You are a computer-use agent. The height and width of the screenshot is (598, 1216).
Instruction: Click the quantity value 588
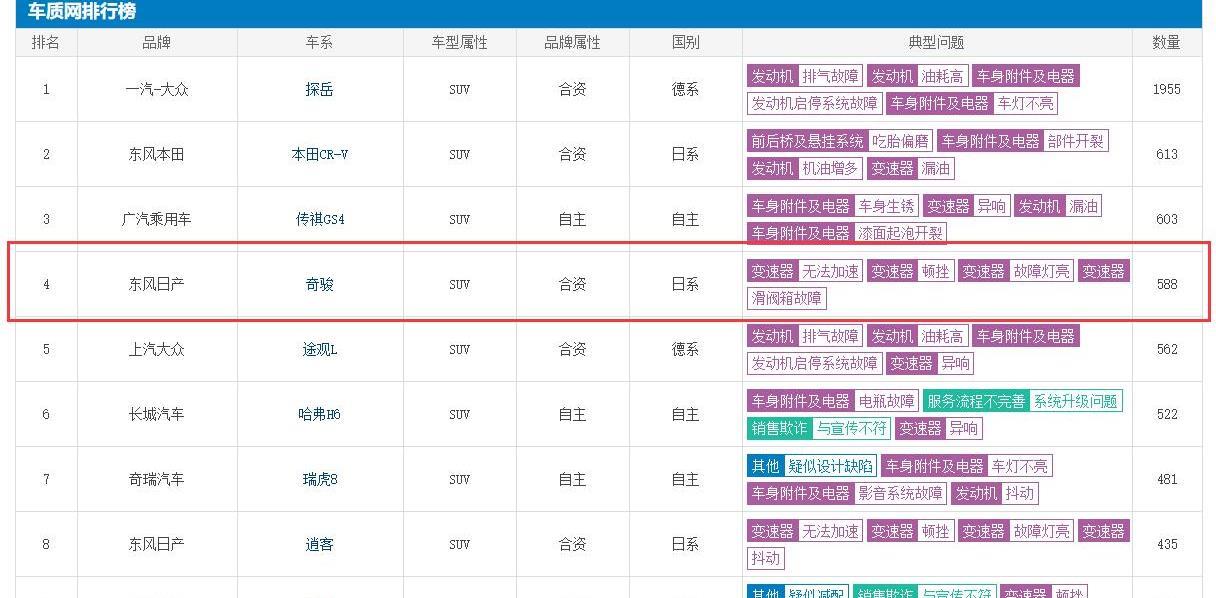click(x=1166, y=284)
